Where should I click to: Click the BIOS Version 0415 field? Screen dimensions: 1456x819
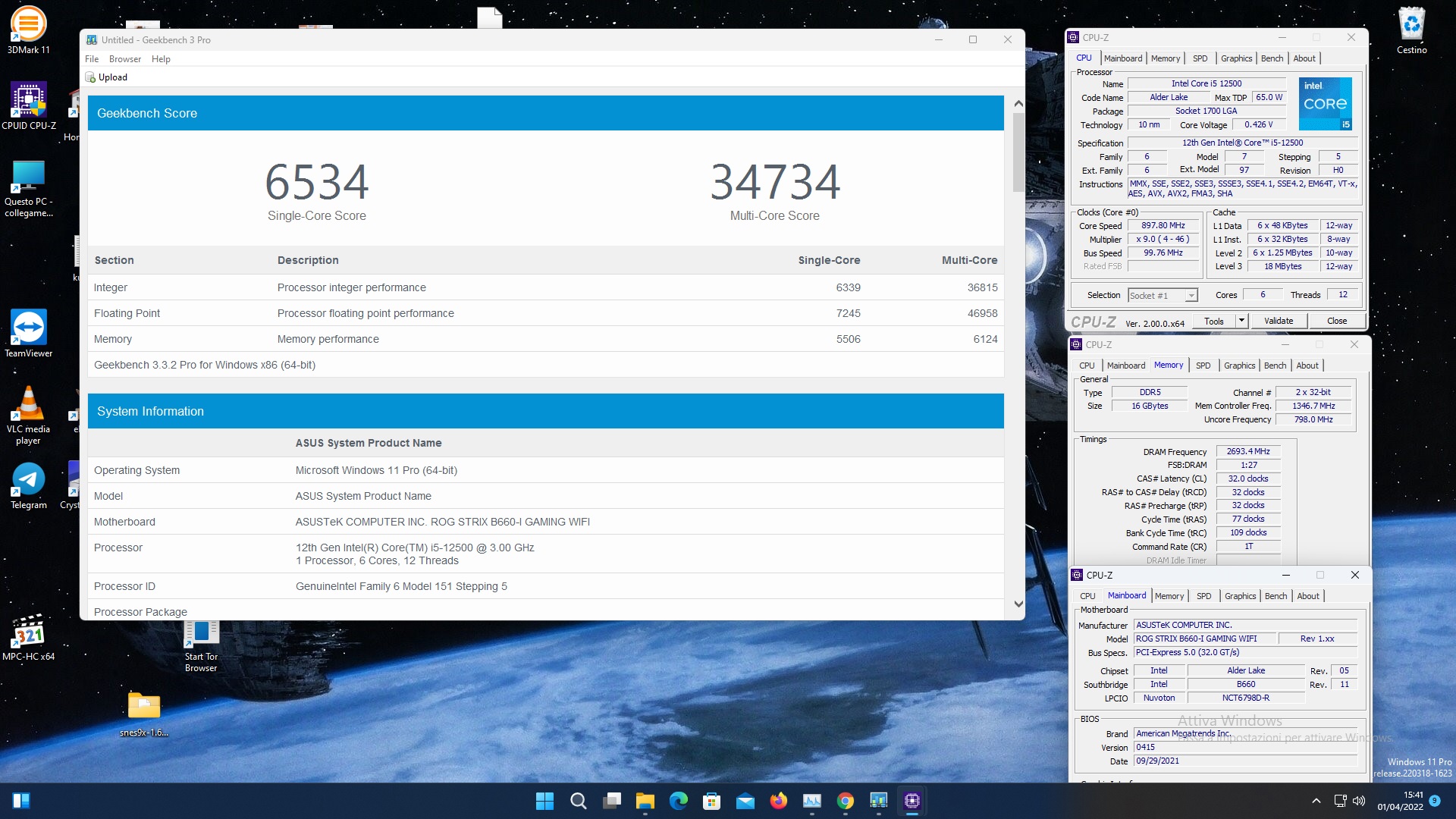pos(1246,747)
